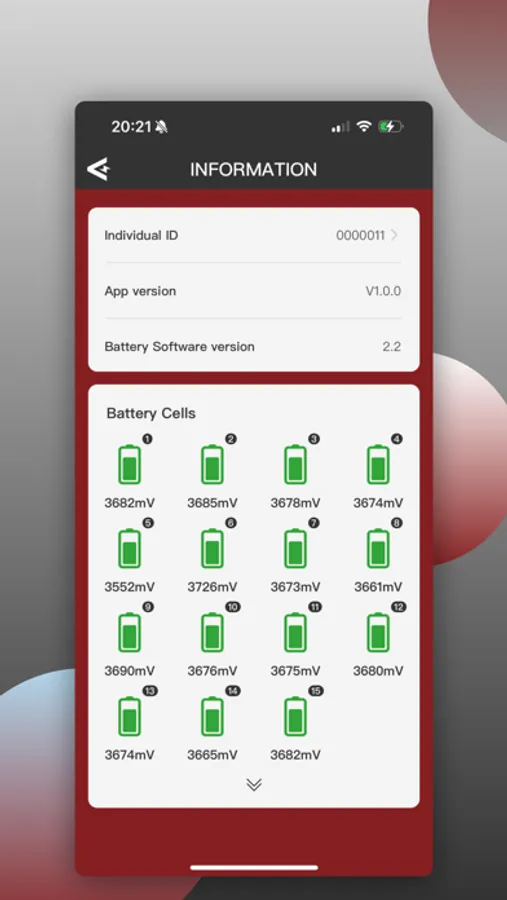Viewport: 507px width, 900px height.
Task: Select the 3682mV reading of cell 15
Action: 295,755
